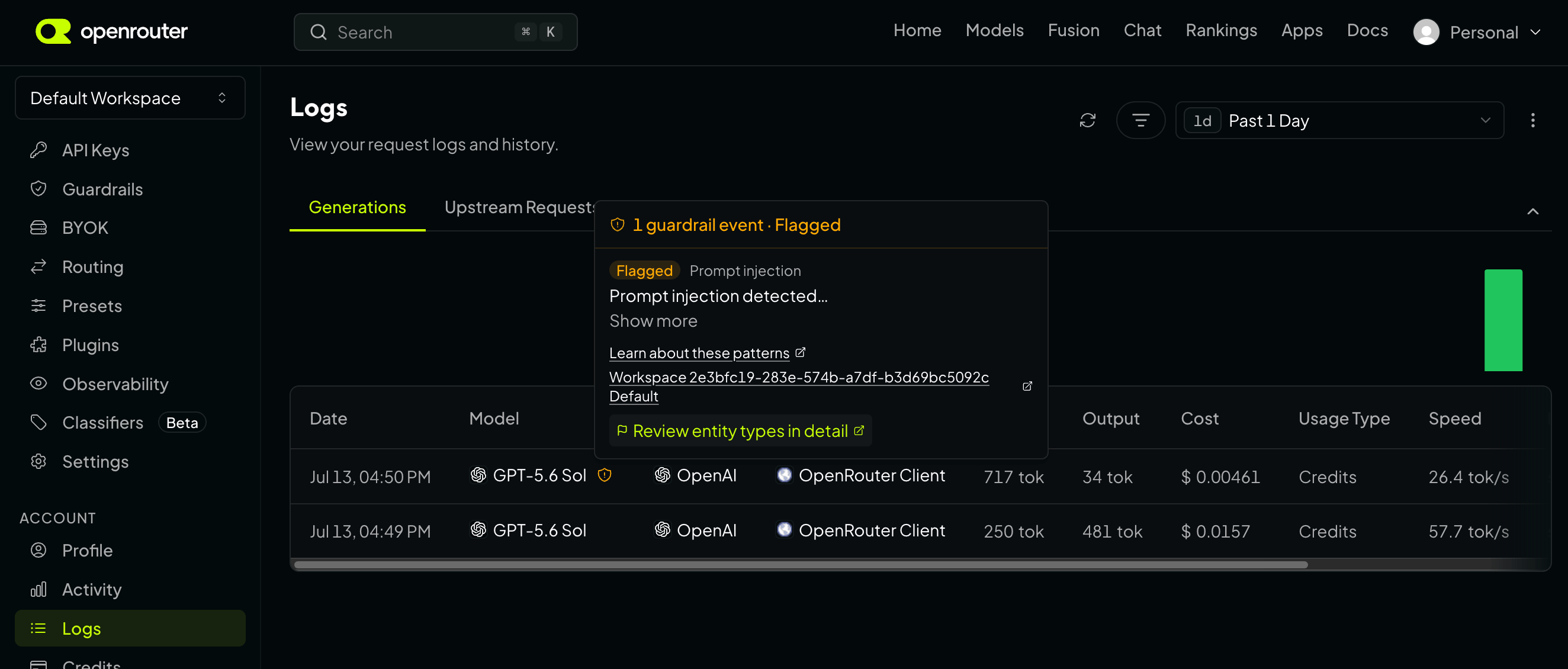
Task: Open the API Keys key icon
Action: 38,150
